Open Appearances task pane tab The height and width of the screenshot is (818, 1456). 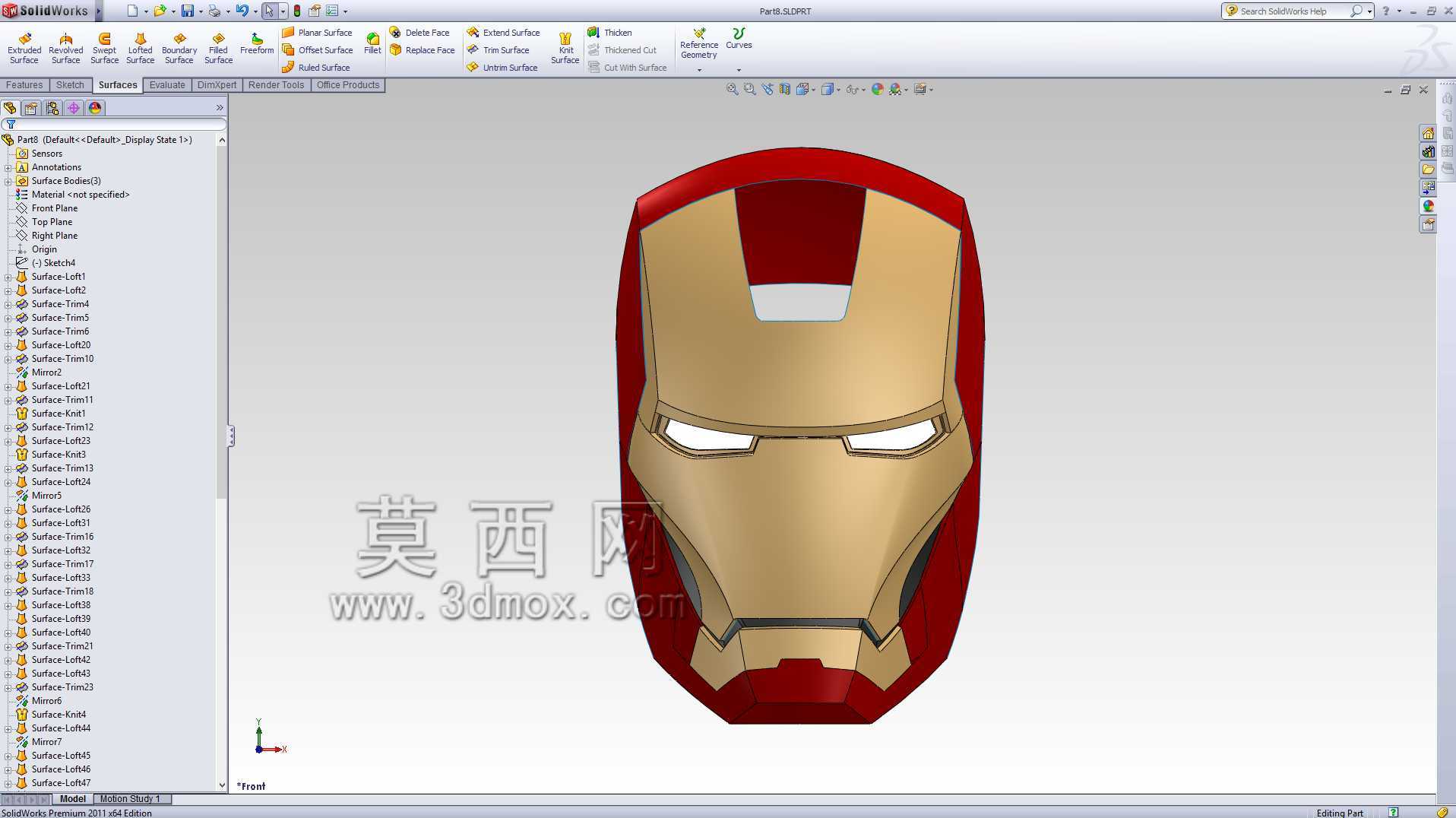pyautogui.click(x=1428, y=206)
